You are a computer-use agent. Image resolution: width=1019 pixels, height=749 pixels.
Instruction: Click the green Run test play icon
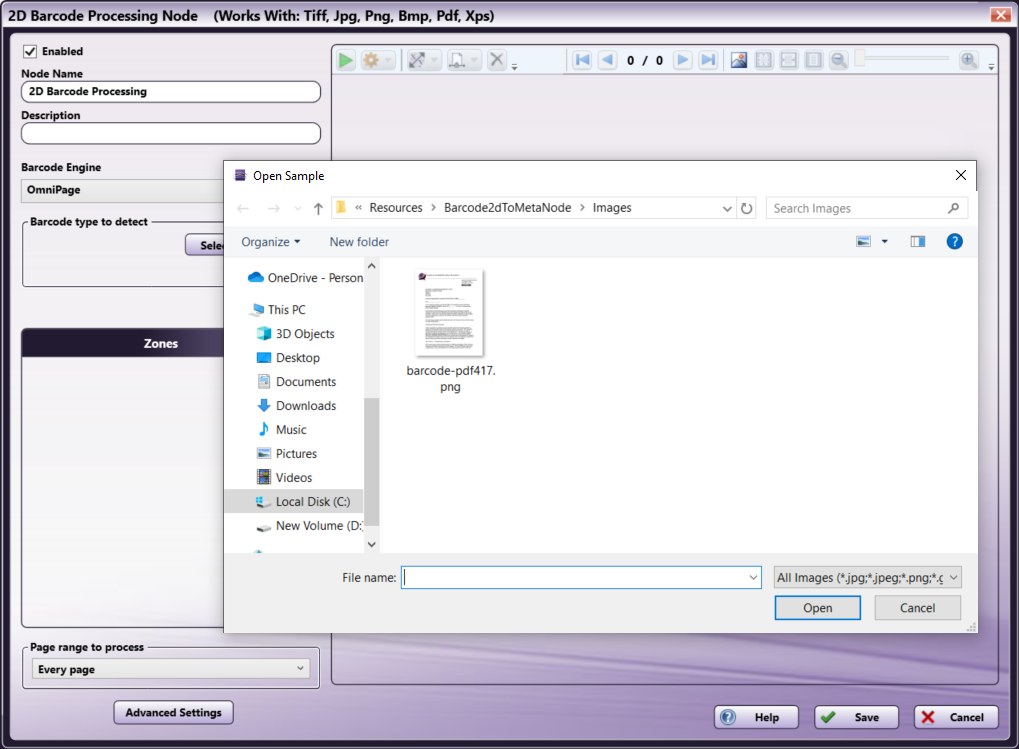[346, 60]
